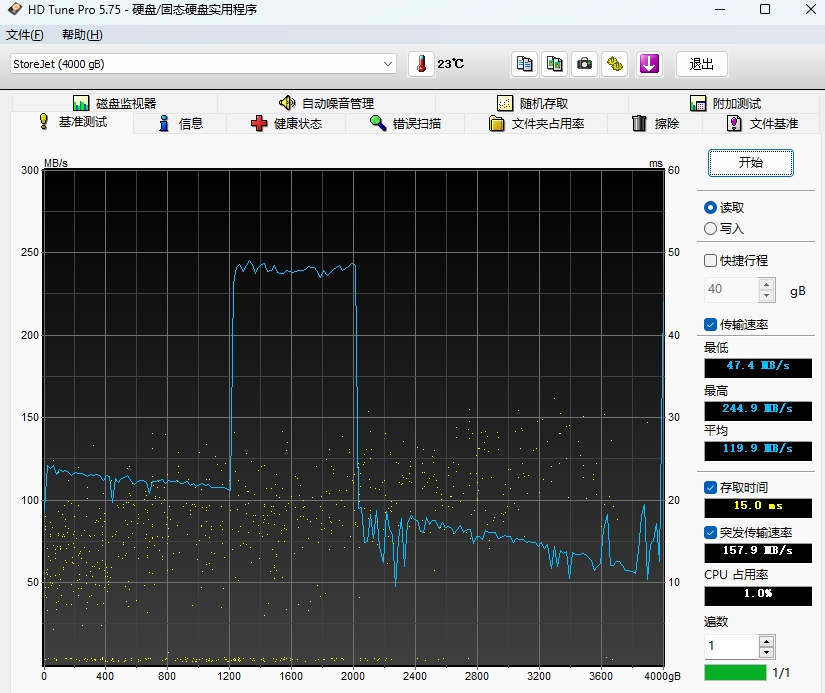Decrease the 遍数 passes stepper
Image resolution: width=825 pixels, height=693 pixels.
pos(767,652)
